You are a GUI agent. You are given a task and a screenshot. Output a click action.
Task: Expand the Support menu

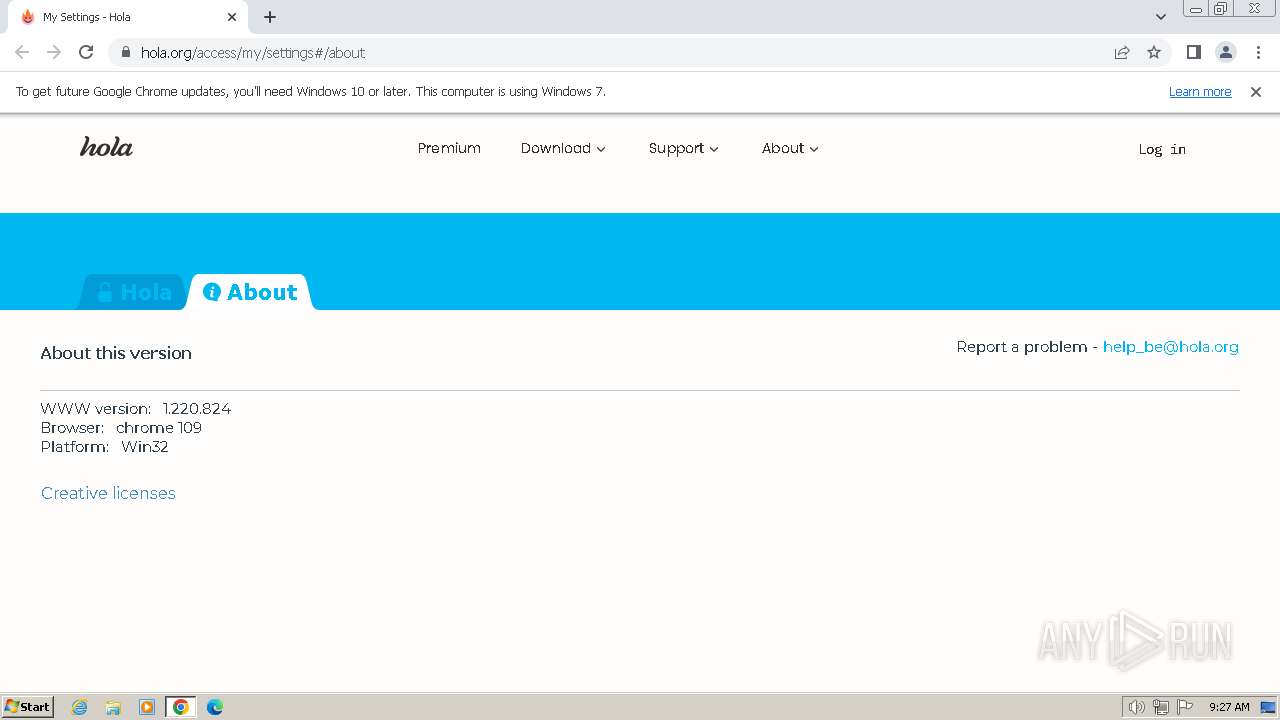(x=684, y=148)
